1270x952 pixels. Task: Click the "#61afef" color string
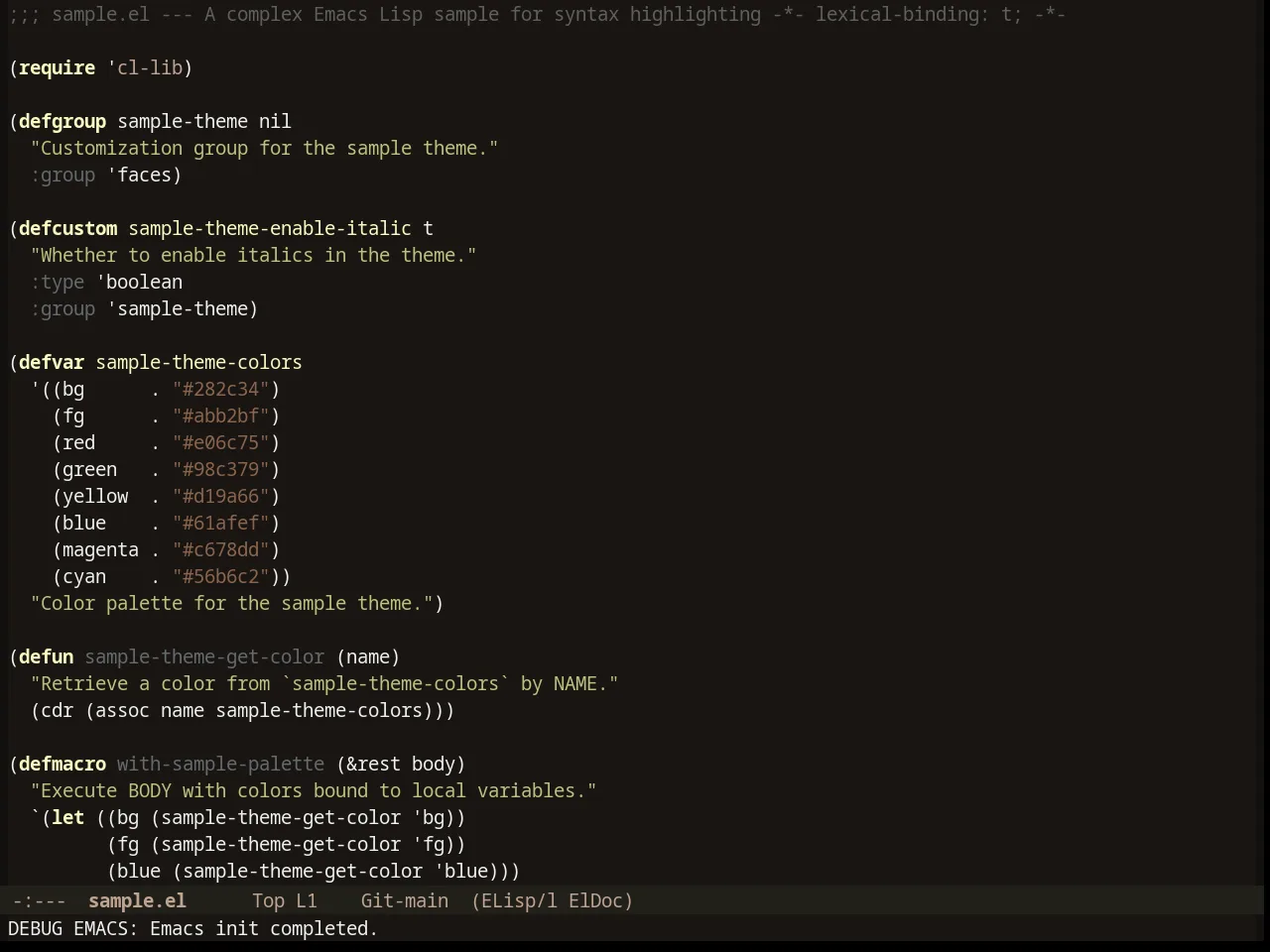click(221, 524)
